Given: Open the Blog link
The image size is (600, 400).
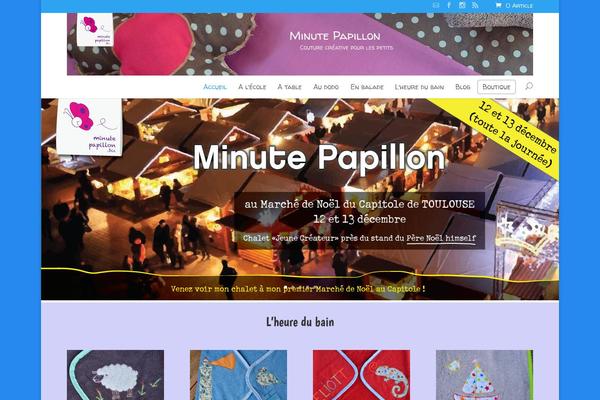Looking at the screenshot, I should (463, 87).
